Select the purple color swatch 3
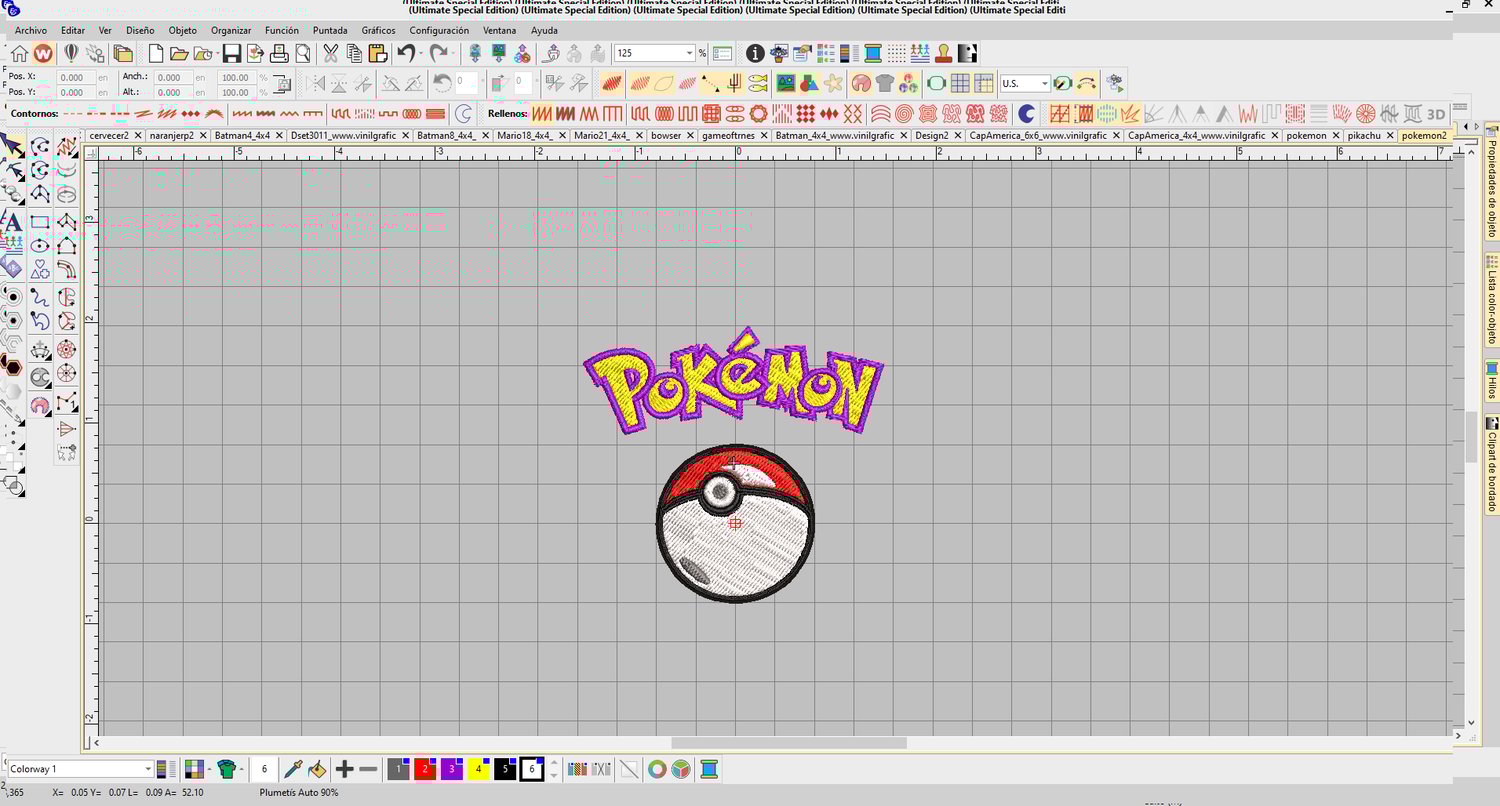This screenshot has height=806, width=1500. pyautogui.click(x=451, y=769)
